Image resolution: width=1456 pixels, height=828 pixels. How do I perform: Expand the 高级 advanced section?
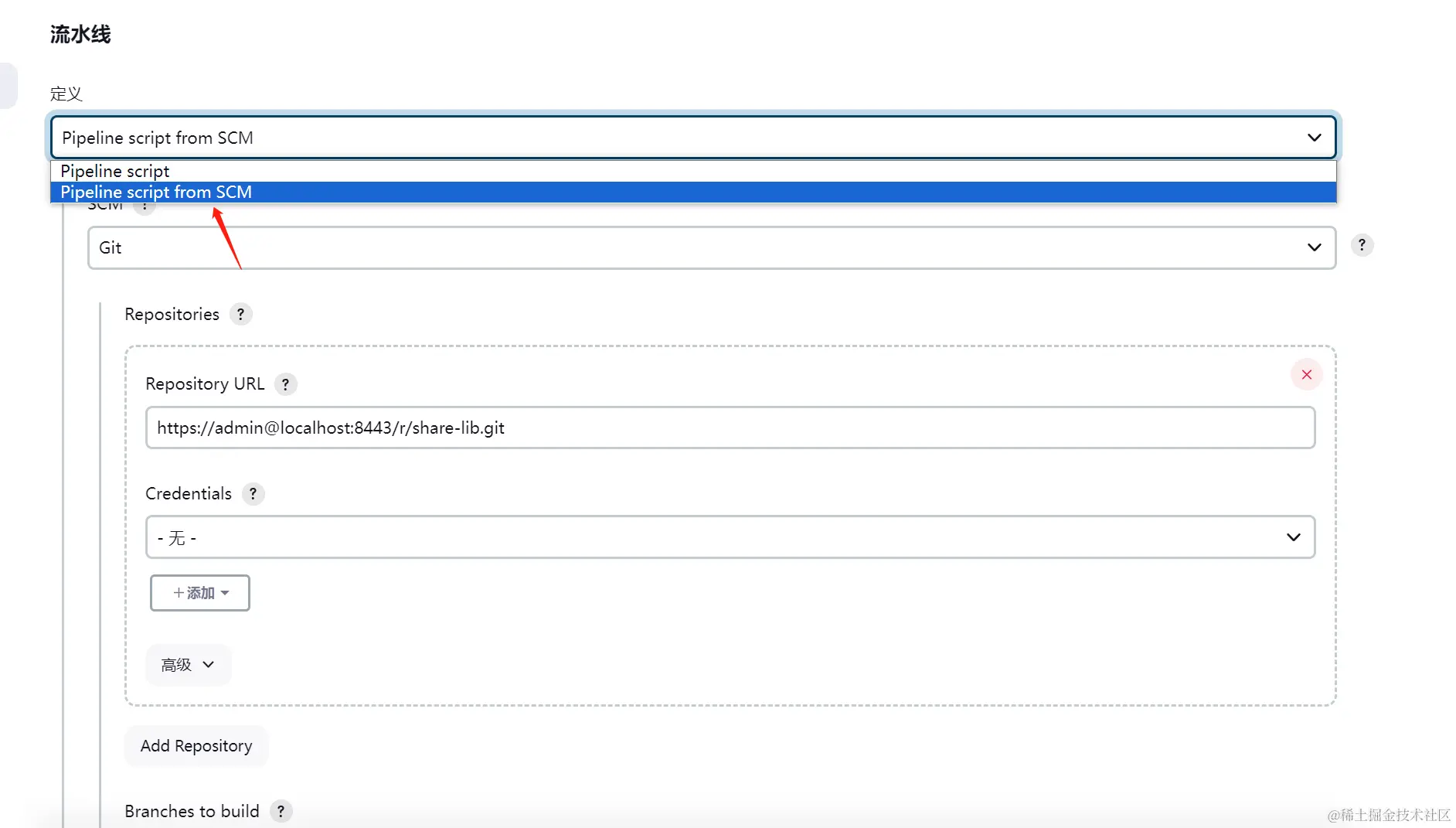(x=189, y=665)
